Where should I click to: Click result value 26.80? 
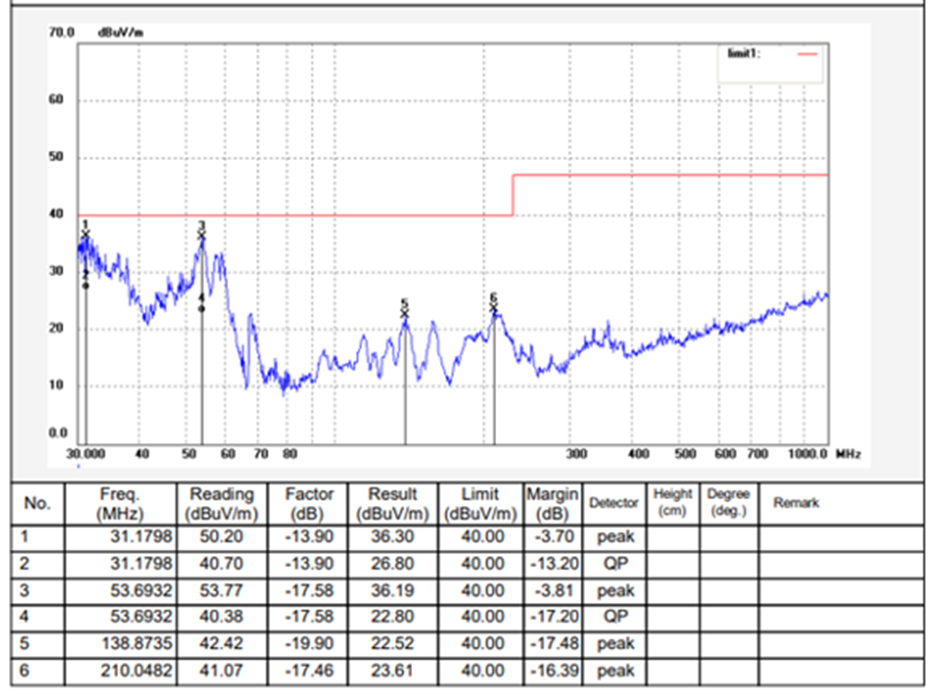(x=393, y=563)
